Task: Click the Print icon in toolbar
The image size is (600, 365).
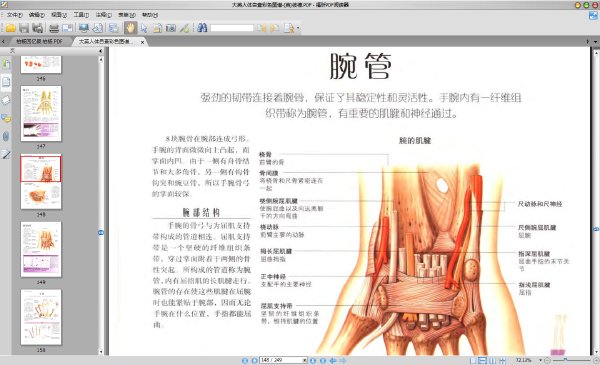Action: pyautogui.click(x=54, y=28)
